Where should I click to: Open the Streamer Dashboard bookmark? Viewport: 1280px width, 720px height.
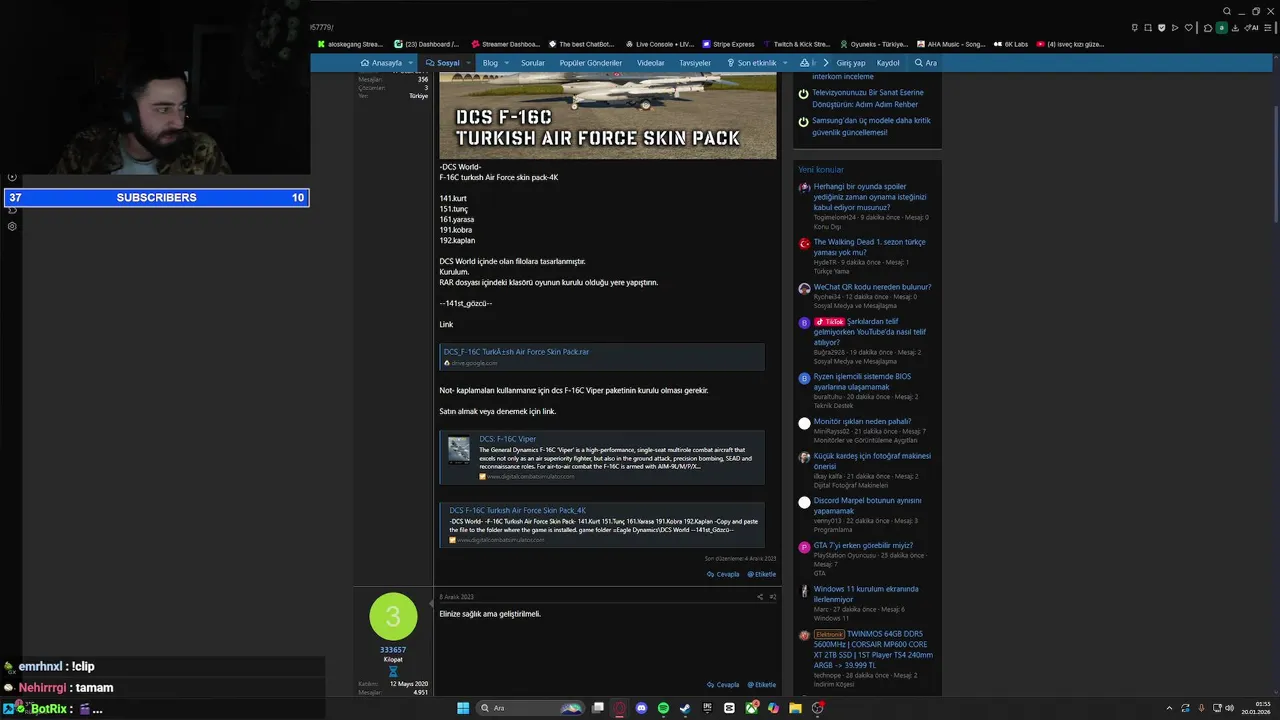[505, 44]
